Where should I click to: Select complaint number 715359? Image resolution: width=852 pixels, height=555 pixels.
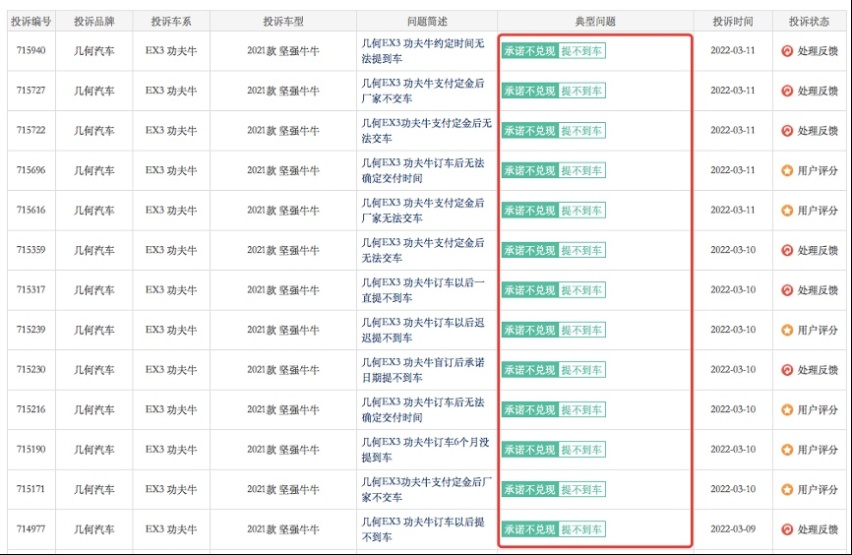point(31,250)
